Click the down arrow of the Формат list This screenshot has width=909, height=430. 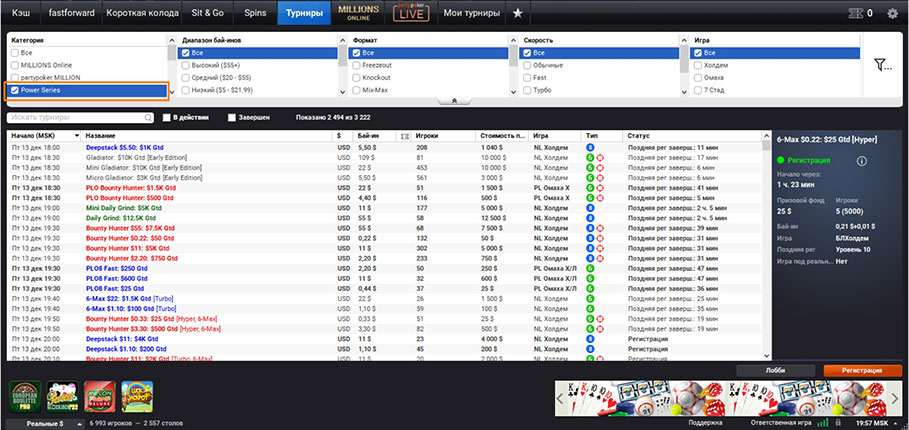coord(513,91)
